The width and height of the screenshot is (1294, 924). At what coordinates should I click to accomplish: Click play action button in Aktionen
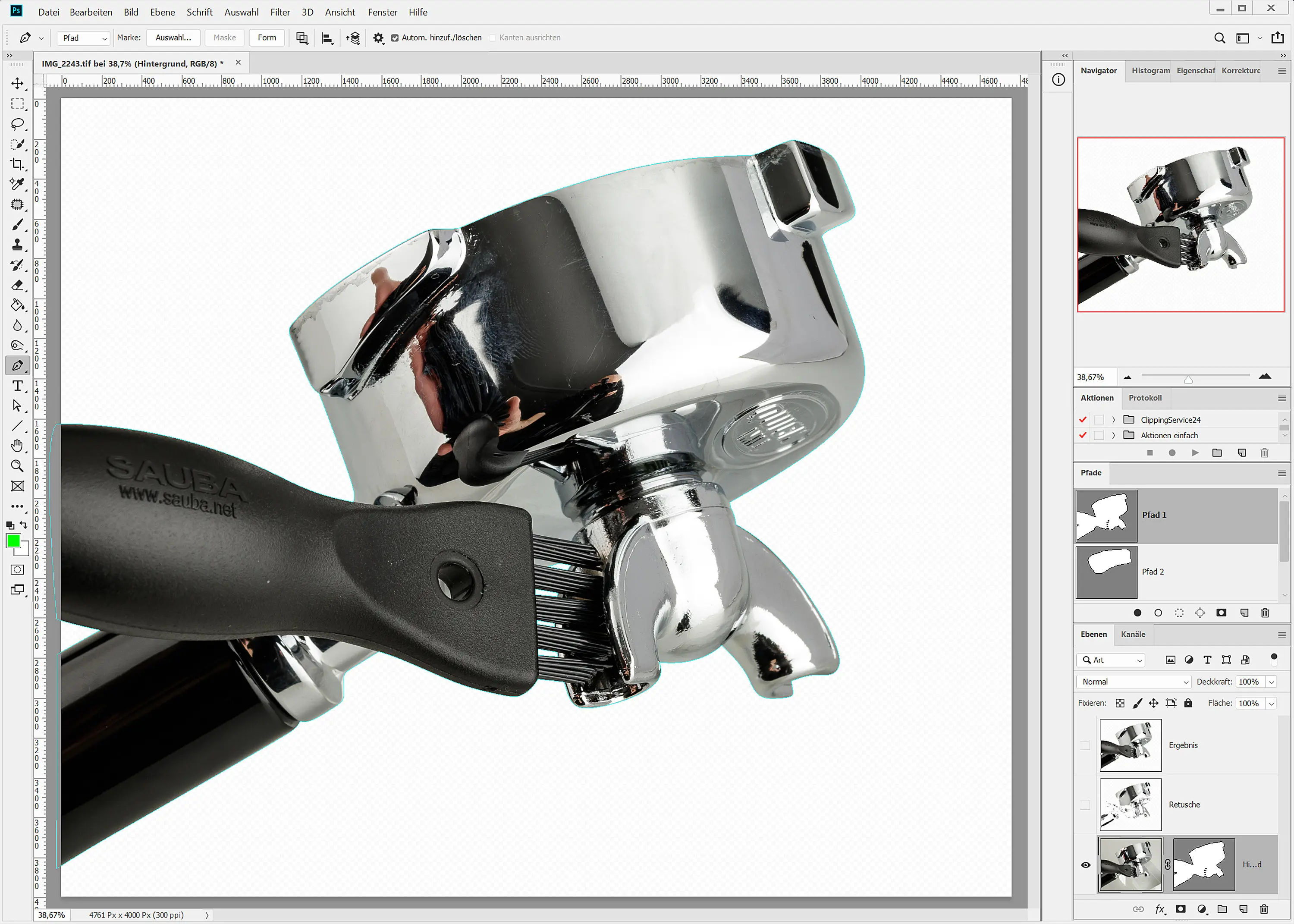pos(1195,453)
